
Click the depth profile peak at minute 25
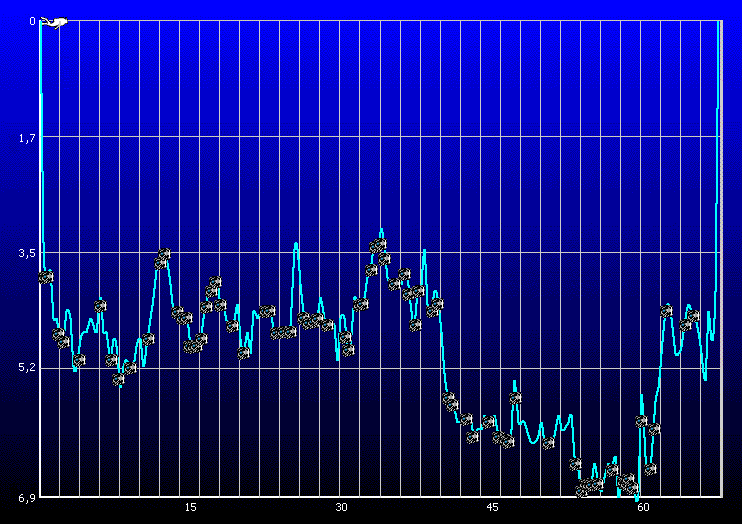point(296,245)
